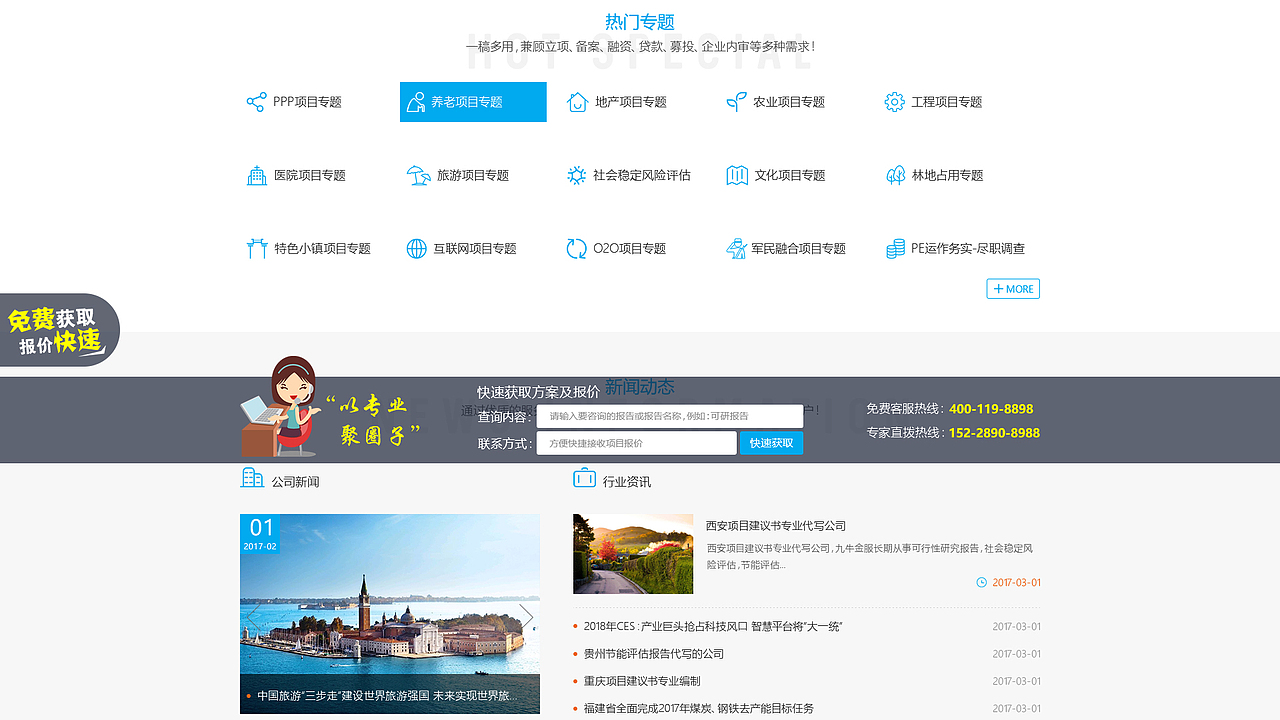Click the 文化项目专题 book icon
Image resolution: width=1280 pixels, height=720 pixels.
(736, 174)
